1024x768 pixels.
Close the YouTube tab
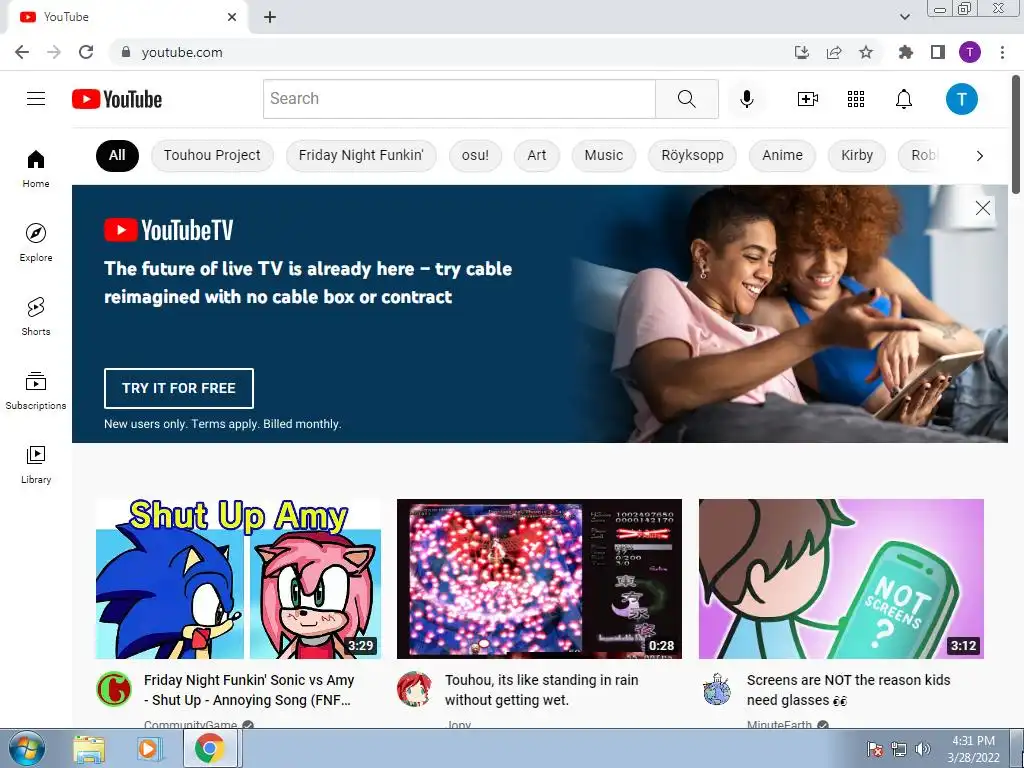(232, 17)
